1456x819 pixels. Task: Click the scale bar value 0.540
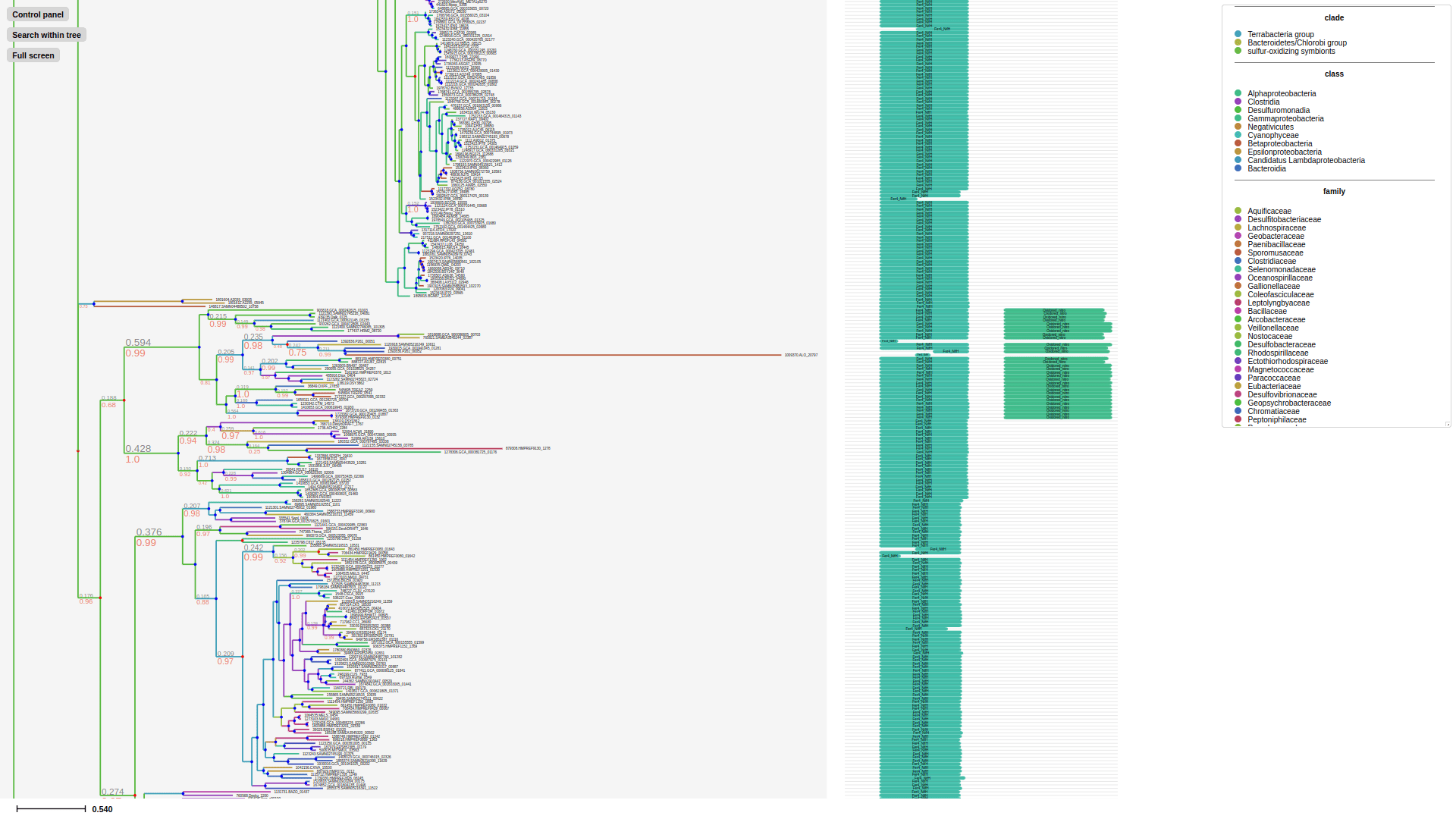102,809
